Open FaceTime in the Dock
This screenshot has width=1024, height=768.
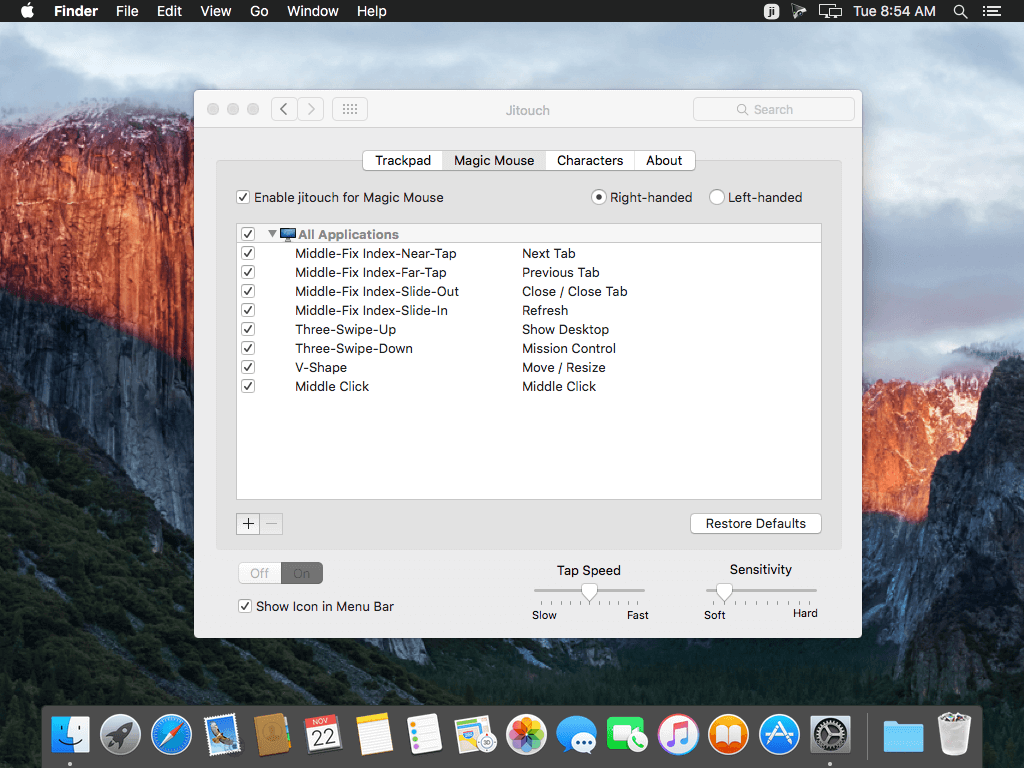pyautogui.click(x=627, y=734)
